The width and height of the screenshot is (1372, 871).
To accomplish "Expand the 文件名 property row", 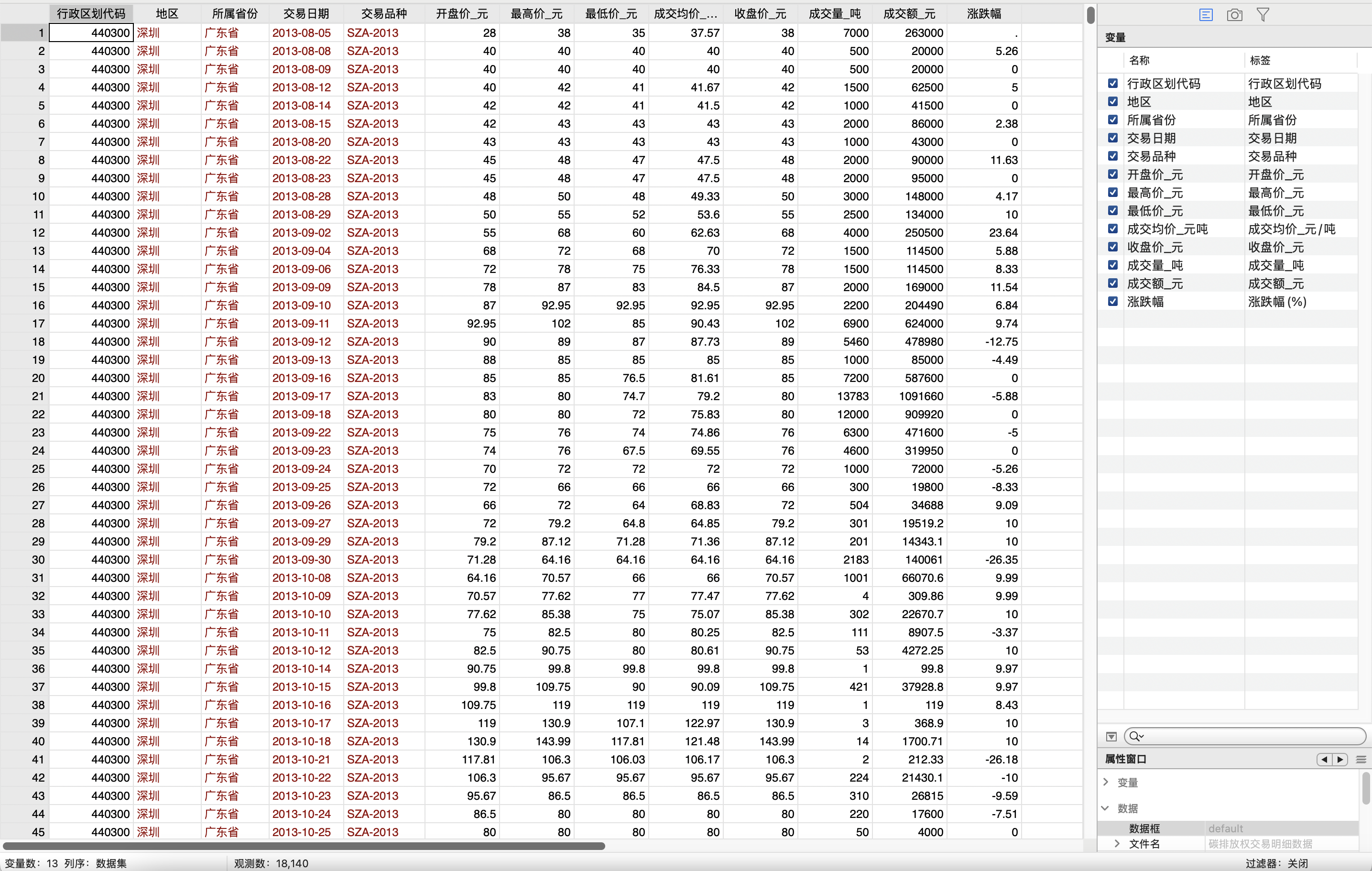I will (1117, 844).
